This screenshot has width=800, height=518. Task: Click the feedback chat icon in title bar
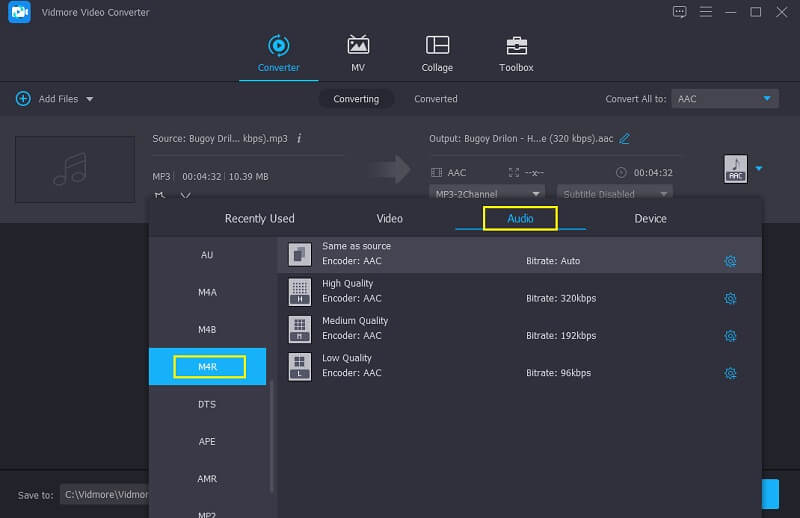coord(680,12)
